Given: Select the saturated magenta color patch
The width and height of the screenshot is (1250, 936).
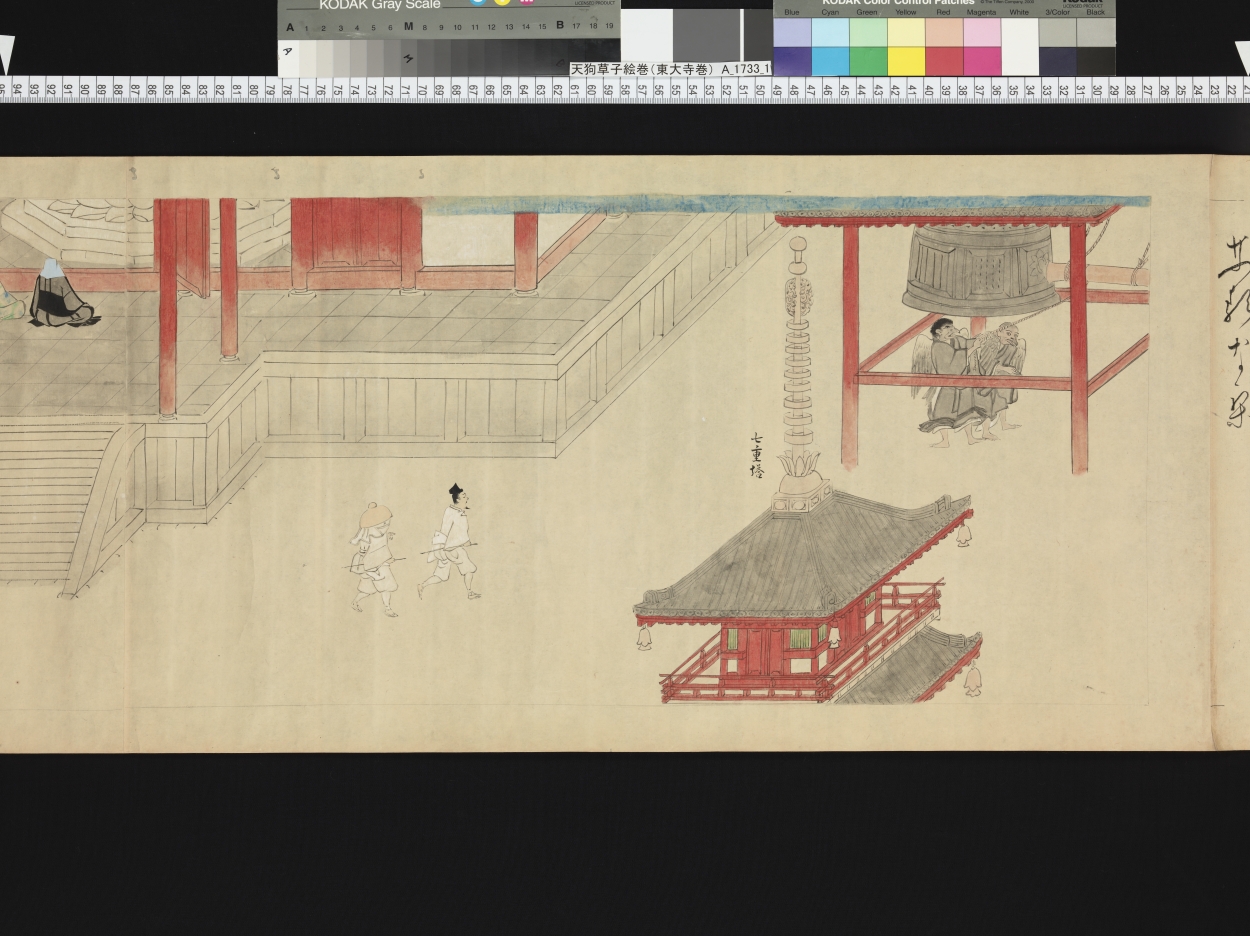Looking at the screenshot, I should pos(981,61).
